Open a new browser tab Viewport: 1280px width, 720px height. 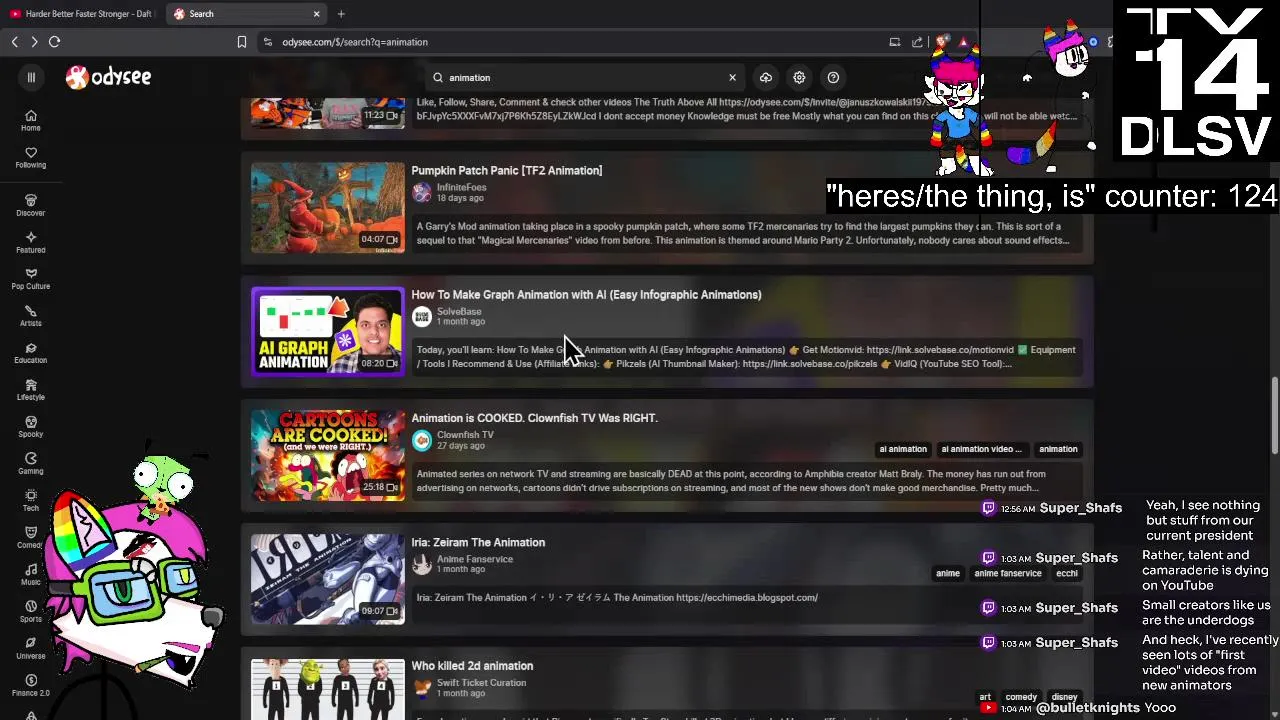tap(341, 14)
